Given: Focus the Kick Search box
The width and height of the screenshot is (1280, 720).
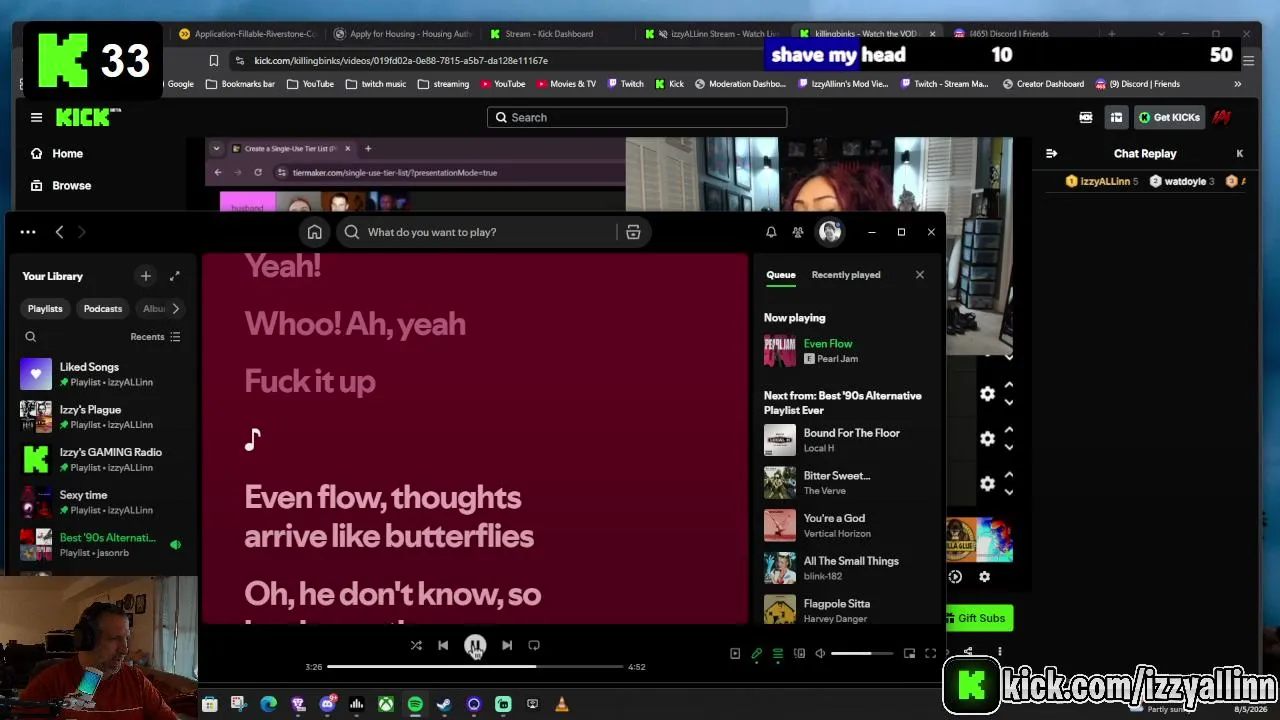Looking at the screenshot, I should click(637, 118).
